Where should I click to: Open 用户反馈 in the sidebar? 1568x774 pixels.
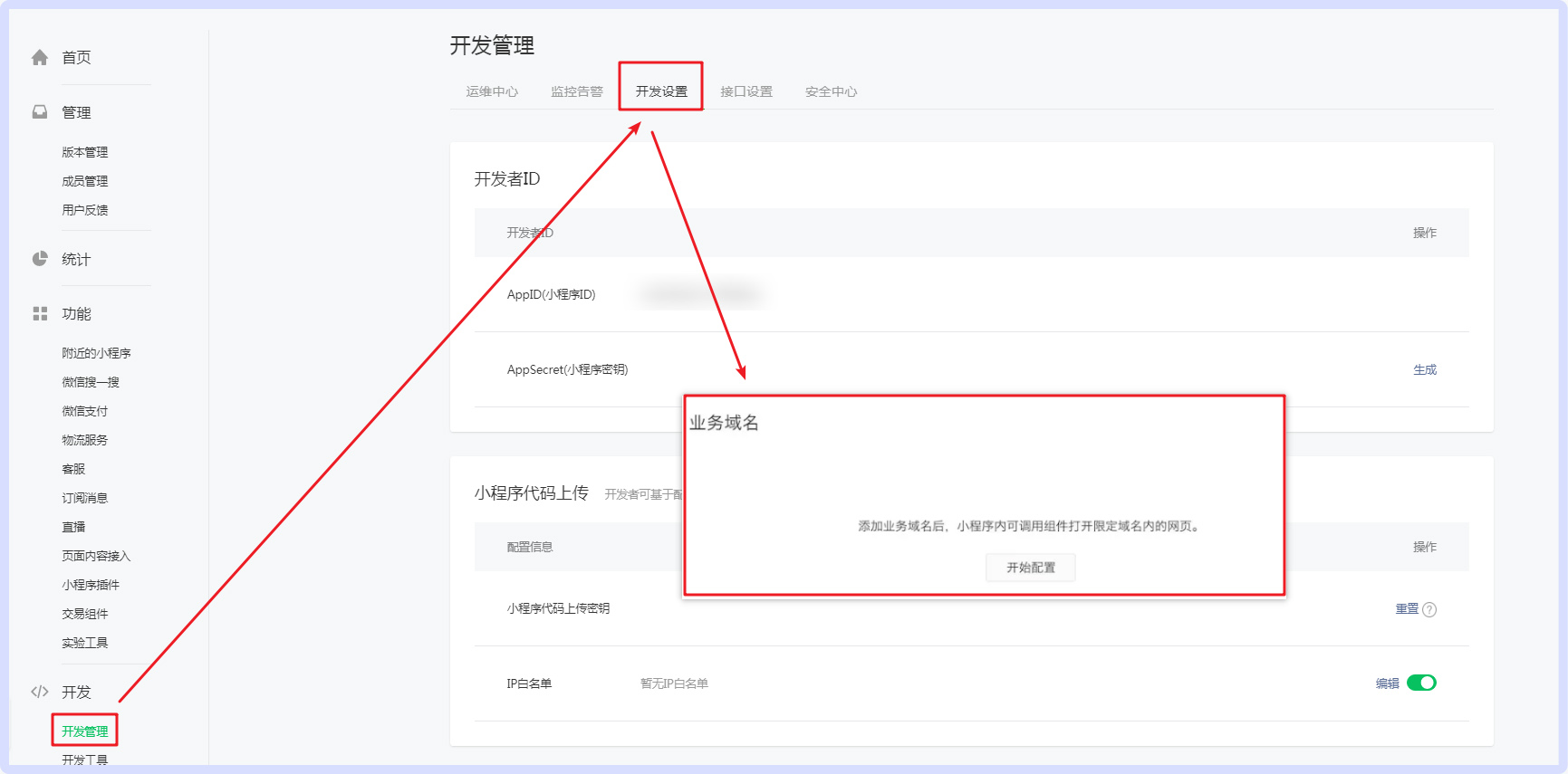(84, 210)
